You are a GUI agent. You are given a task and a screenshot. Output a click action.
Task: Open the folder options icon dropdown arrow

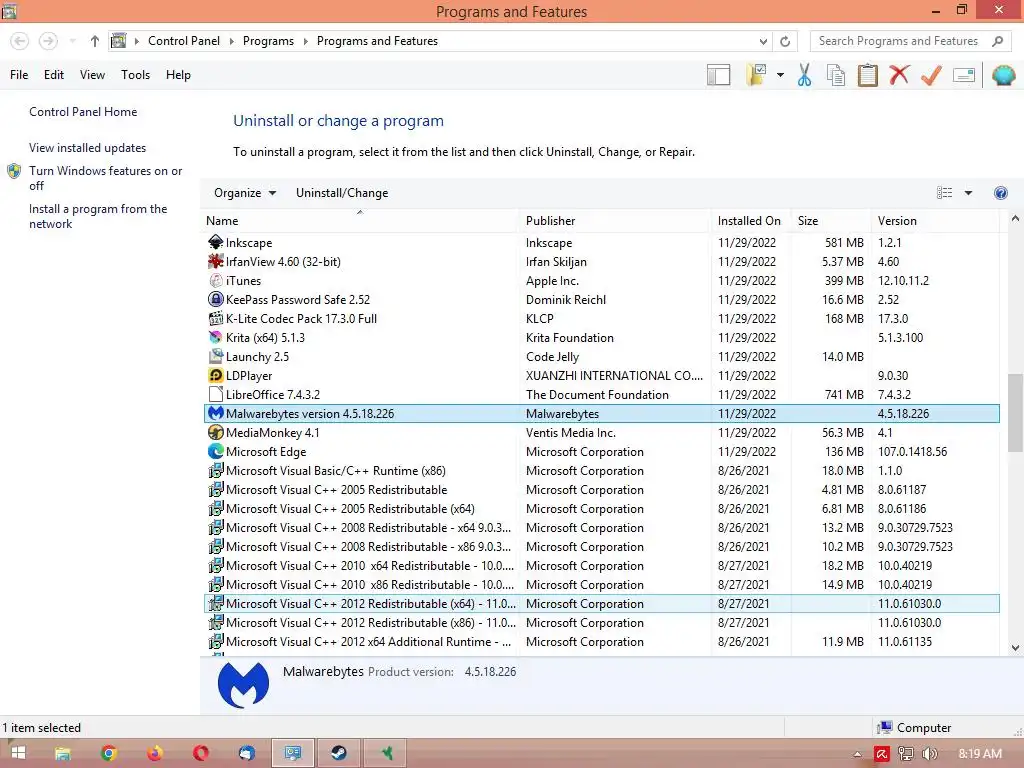[x=780, y=75]
